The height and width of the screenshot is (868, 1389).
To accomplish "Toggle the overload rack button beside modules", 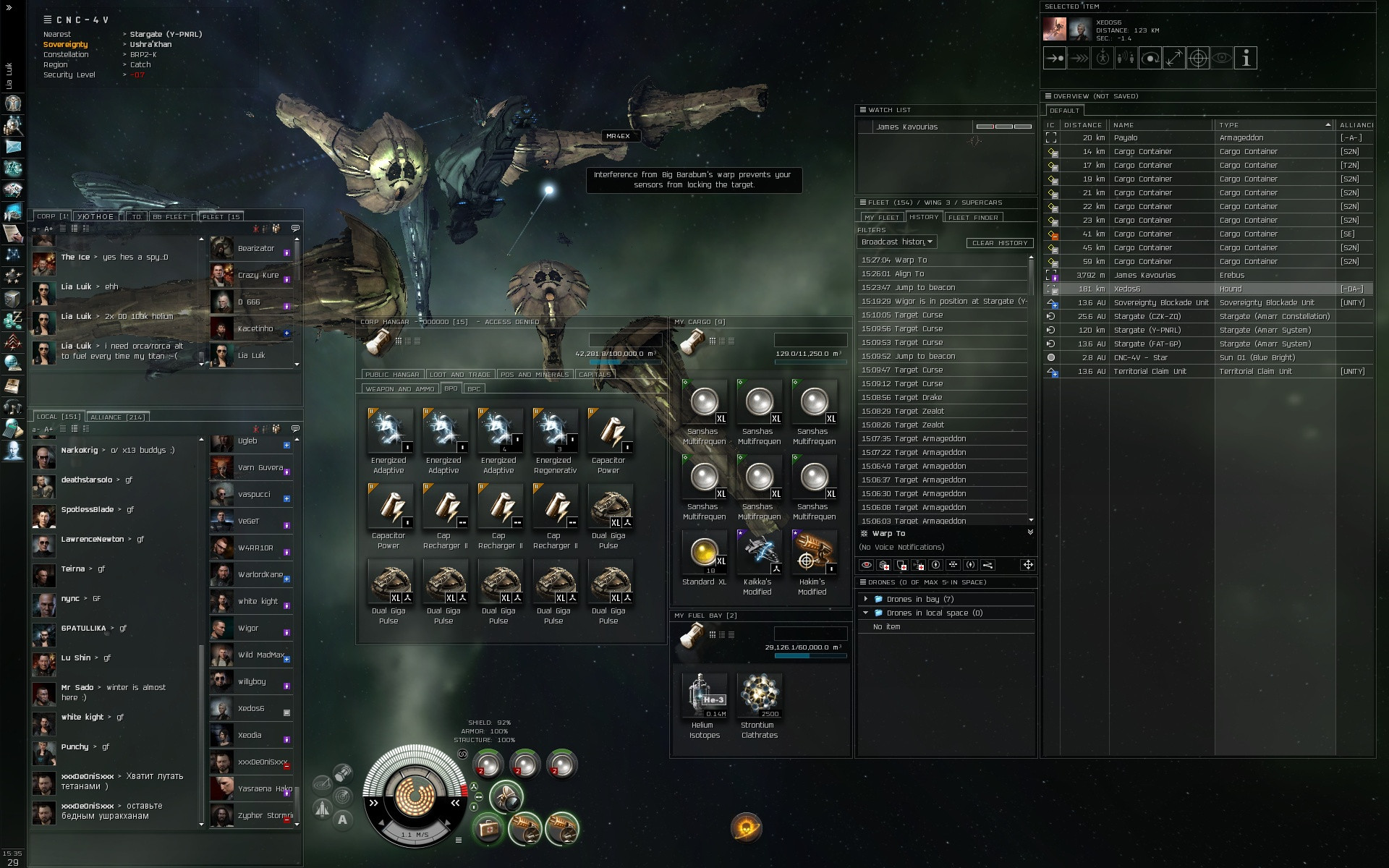I will [x=475, y=787].
